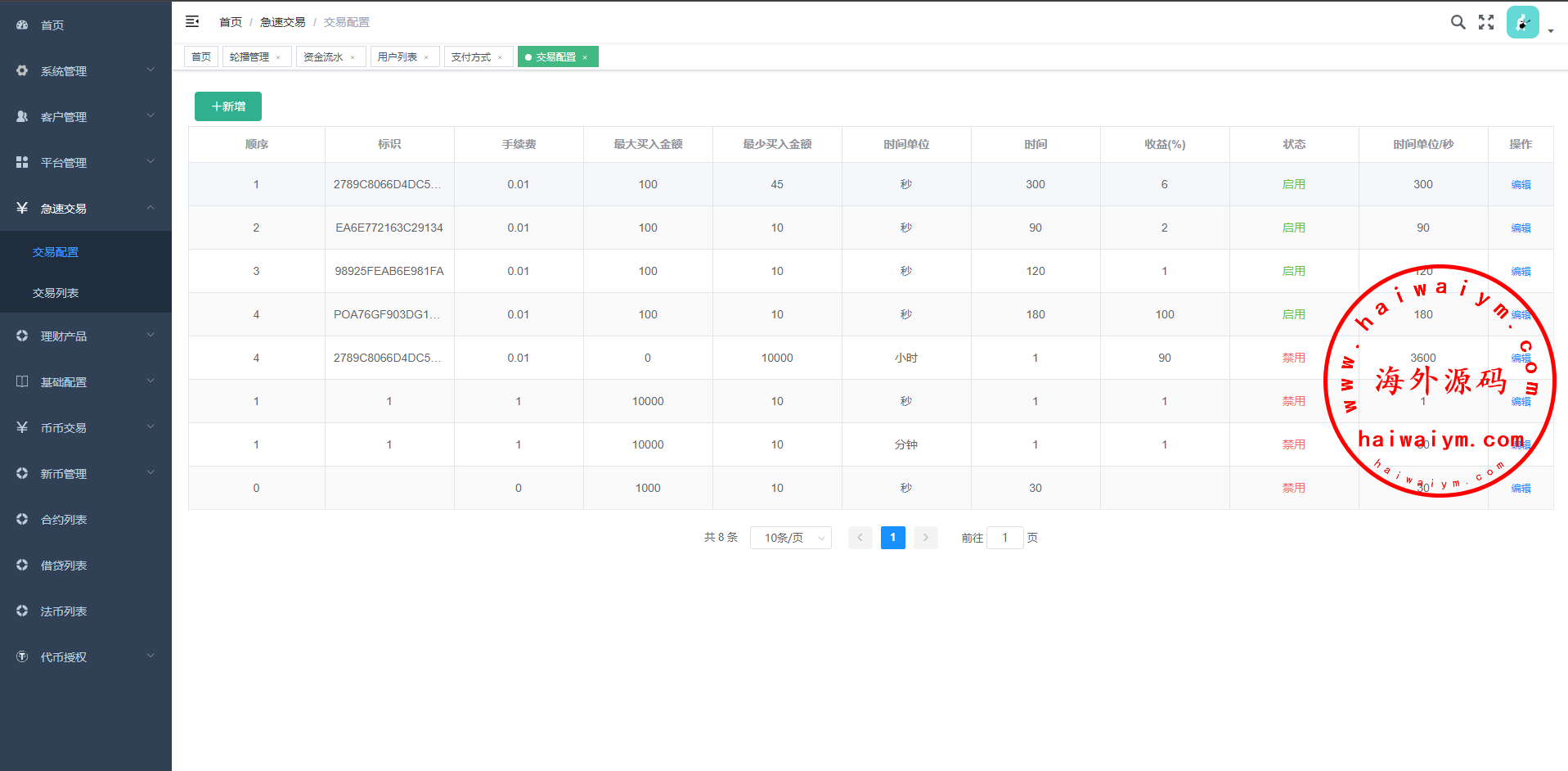Viewport: 1568px width, 771px height.
Task: Collapse the 急速交易 sidebar menu
Action: (86, 208)
